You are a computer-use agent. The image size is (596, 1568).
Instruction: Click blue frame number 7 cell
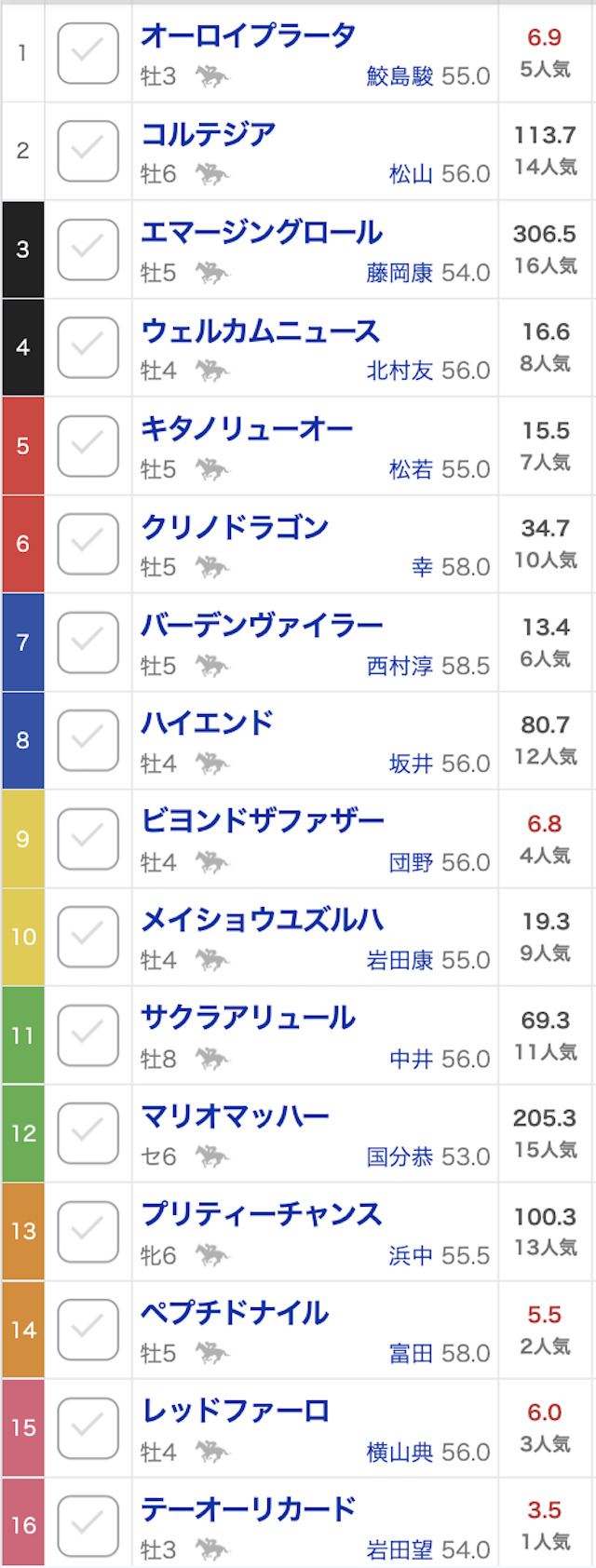22,642
